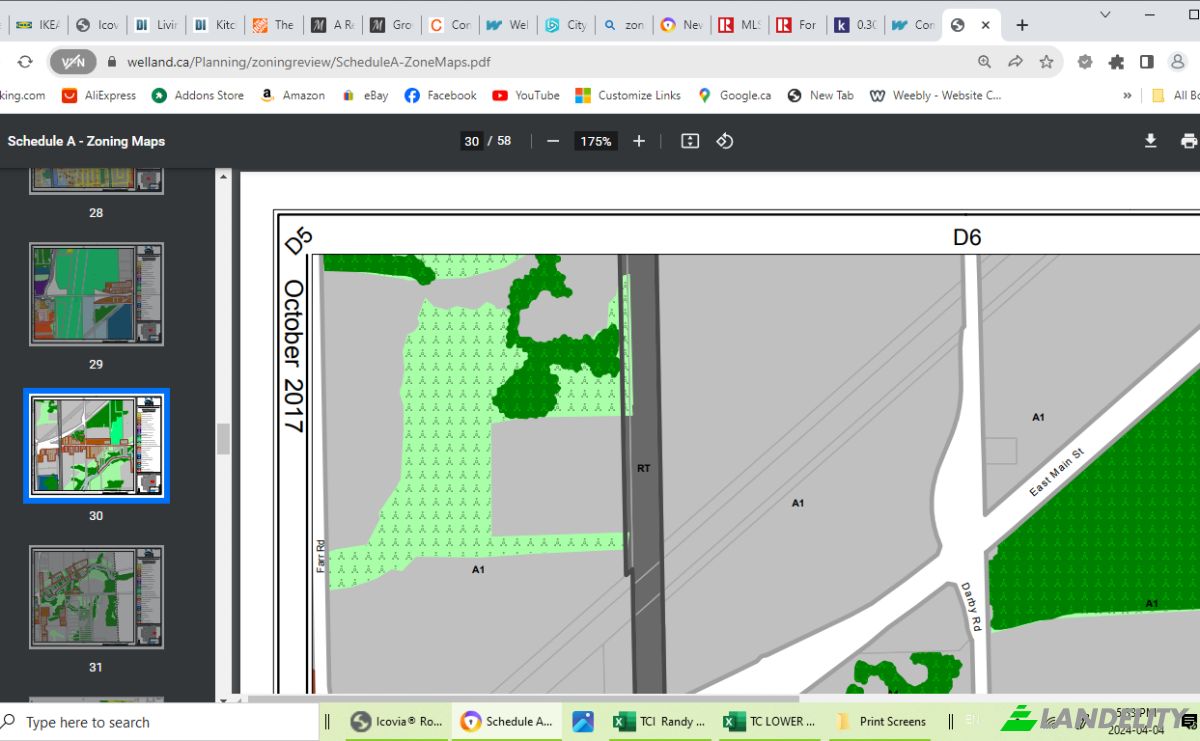Image resolution: width=1200 pixels, height=741 pixels.
Task: Zoom in the PDF with plus icon
Action: point(639,141)
